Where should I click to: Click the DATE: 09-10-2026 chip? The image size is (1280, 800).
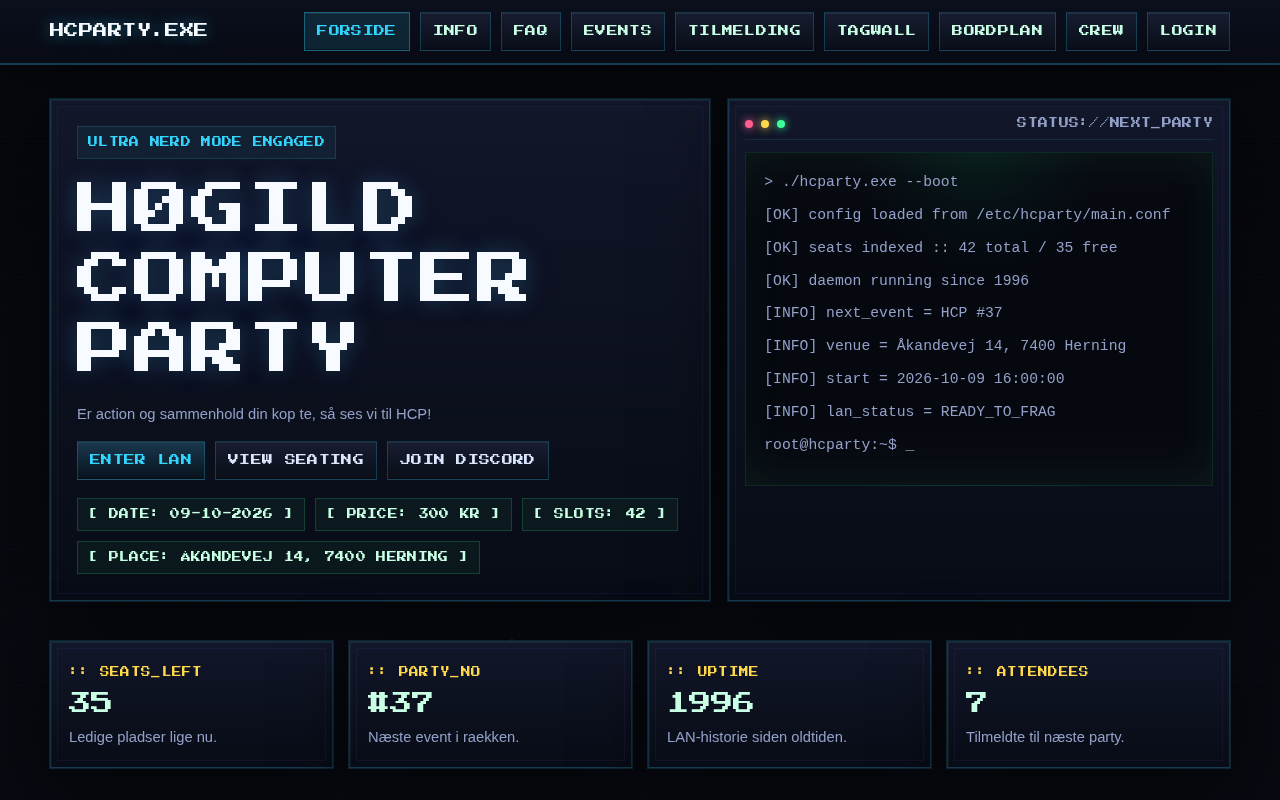(191, 514)
